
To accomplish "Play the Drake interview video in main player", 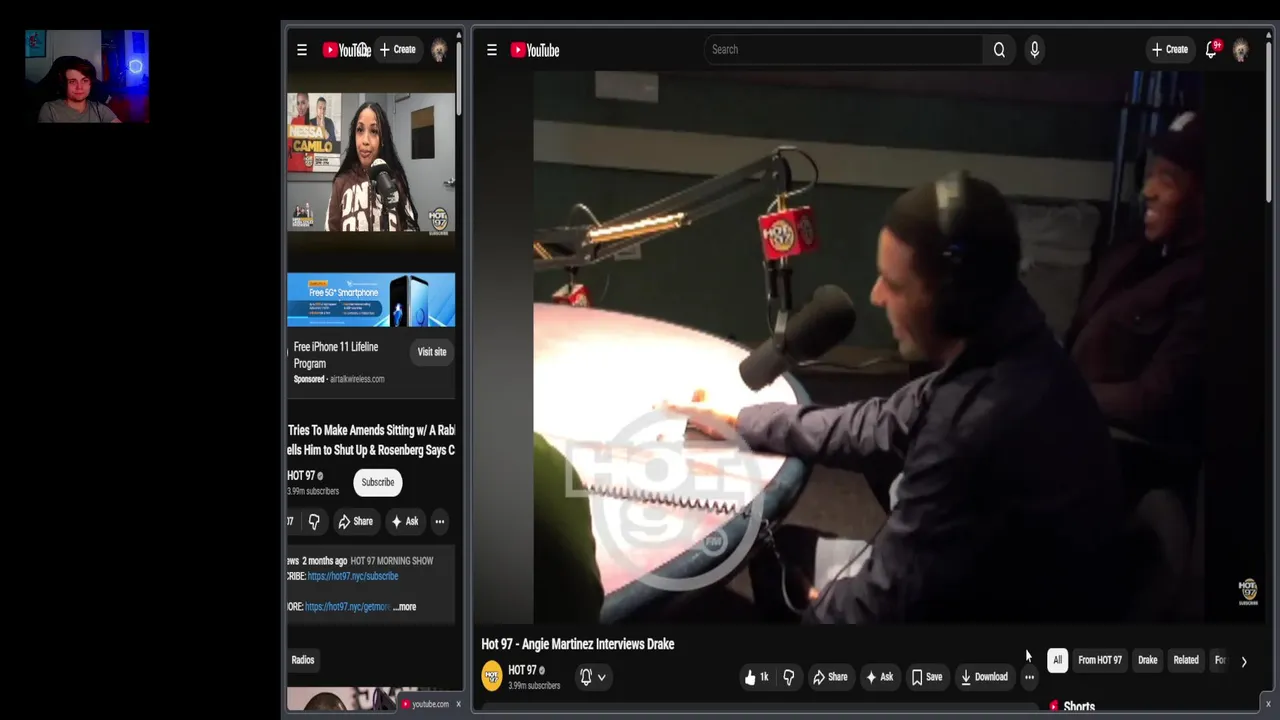I will point(868,346).
